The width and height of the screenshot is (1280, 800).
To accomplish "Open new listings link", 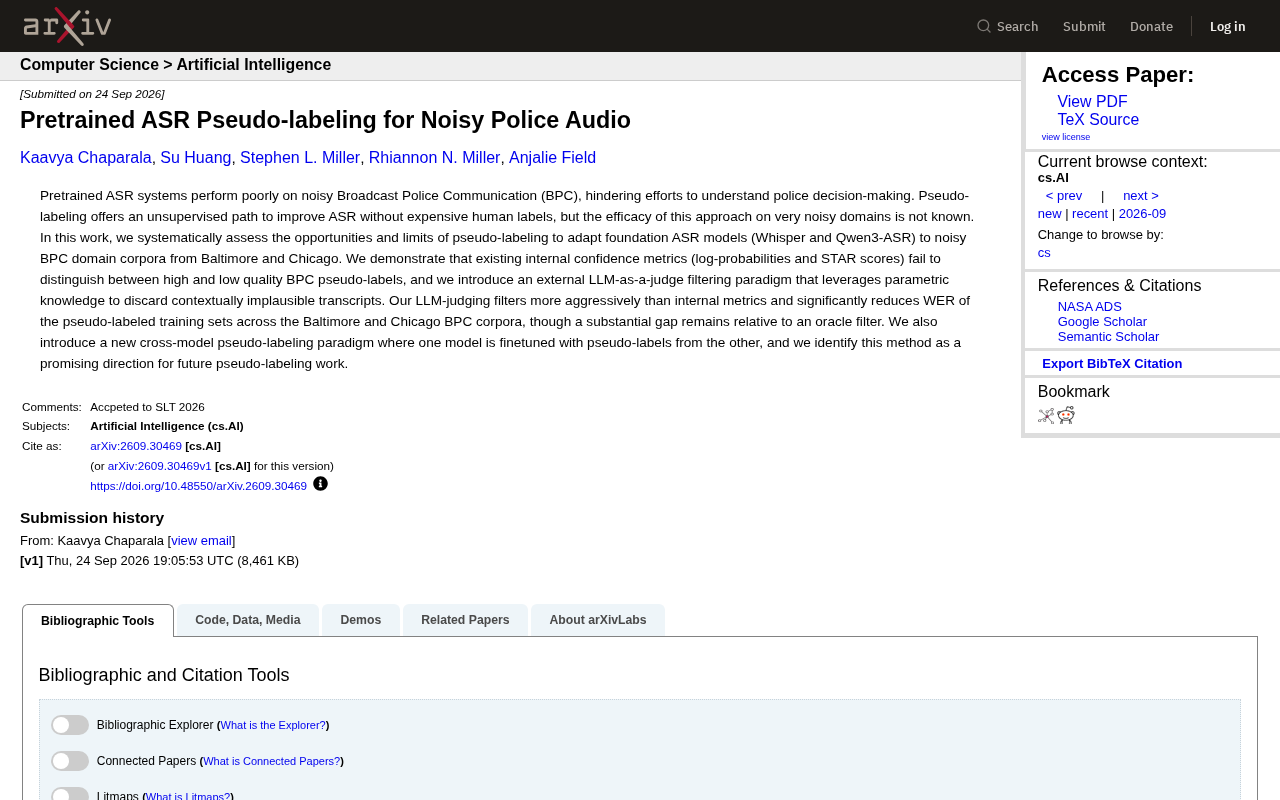I will pos(1050,214).
